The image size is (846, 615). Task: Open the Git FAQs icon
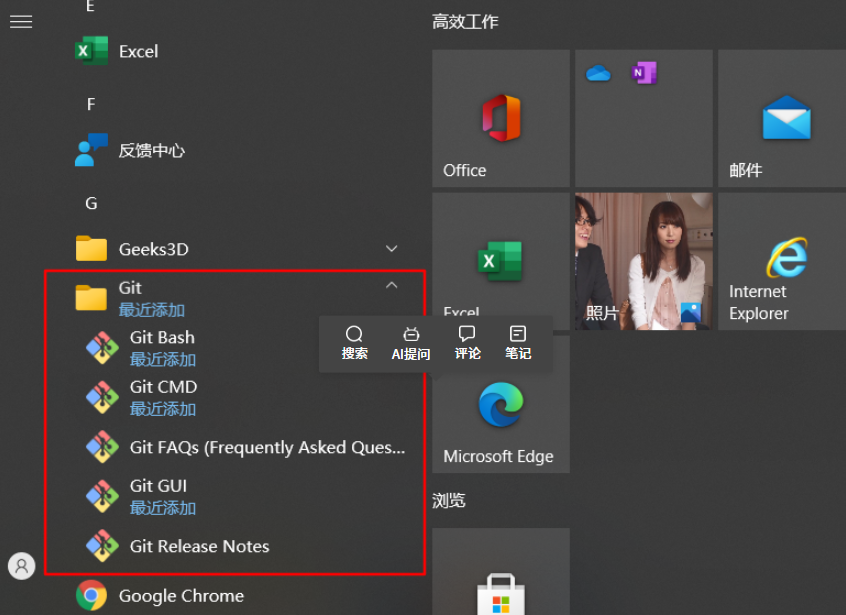pos(103,447)
